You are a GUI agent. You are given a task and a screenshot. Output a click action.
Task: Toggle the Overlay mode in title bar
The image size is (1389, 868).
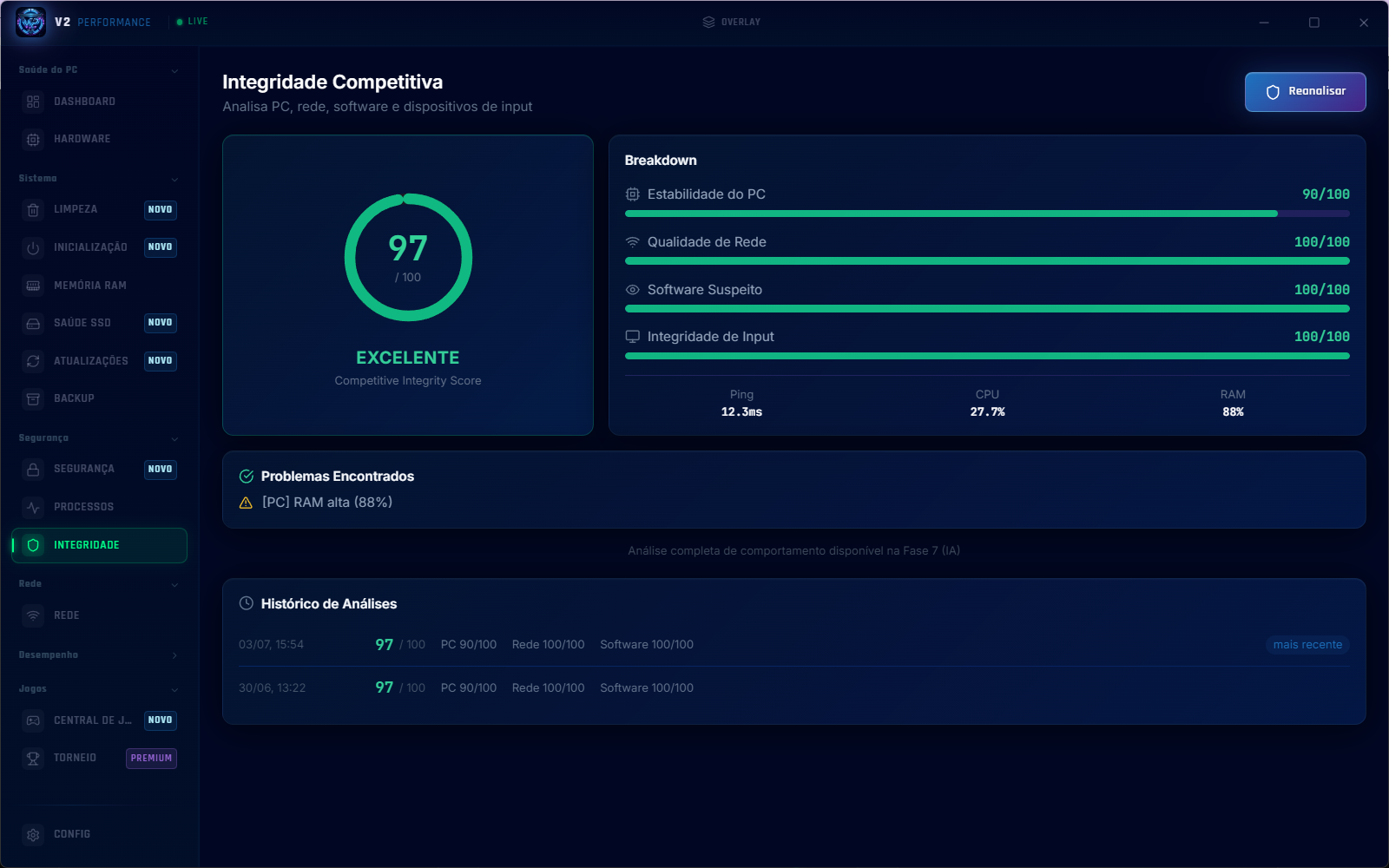(731, 22)
